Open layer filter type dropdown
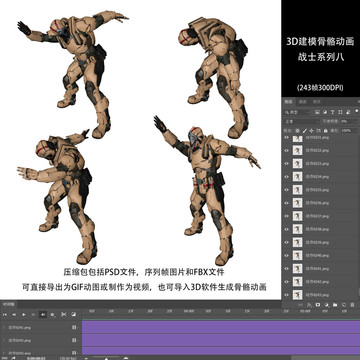 point(297,112)
